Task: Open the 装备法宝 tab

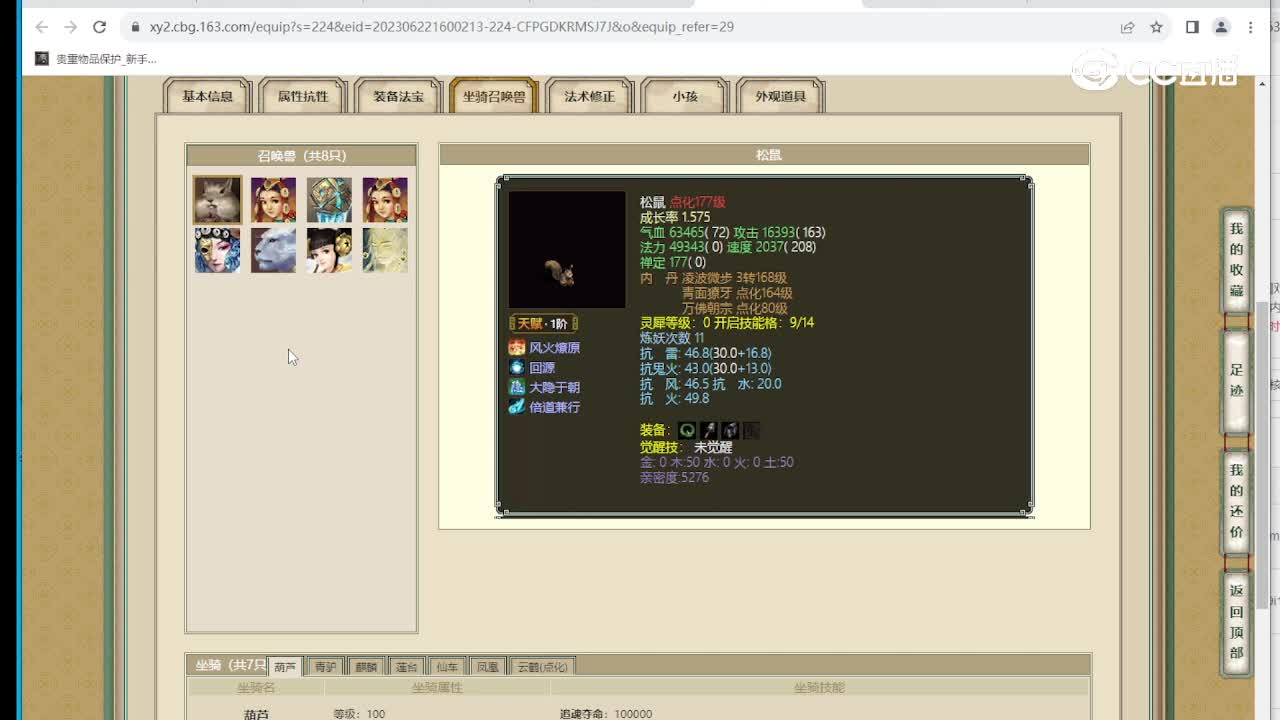Action: [398, 96]
